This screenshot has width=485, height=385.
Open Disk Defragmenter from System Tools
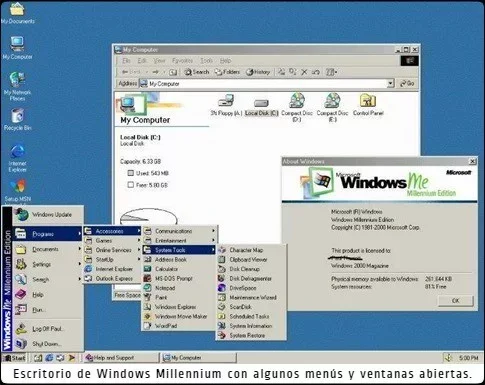click(251, 278)
